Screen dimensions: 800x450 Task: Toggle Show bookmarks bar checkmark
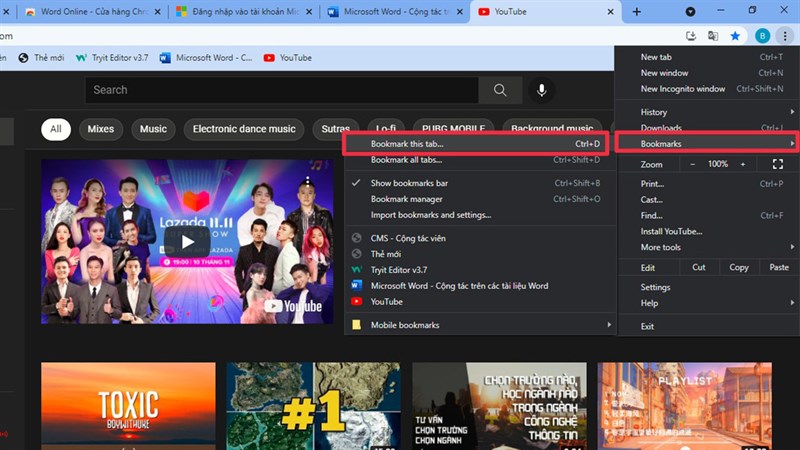point(480,183)
